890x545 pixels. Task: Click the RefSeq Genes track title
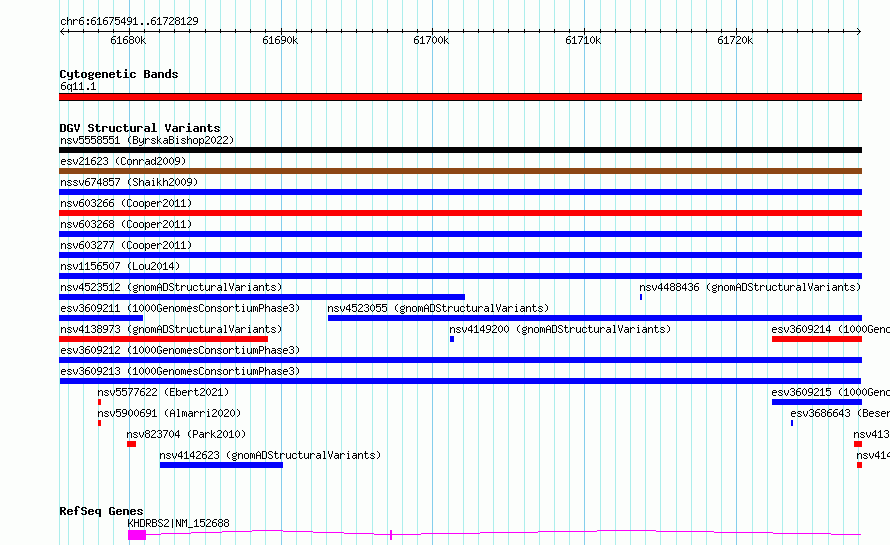101,511
